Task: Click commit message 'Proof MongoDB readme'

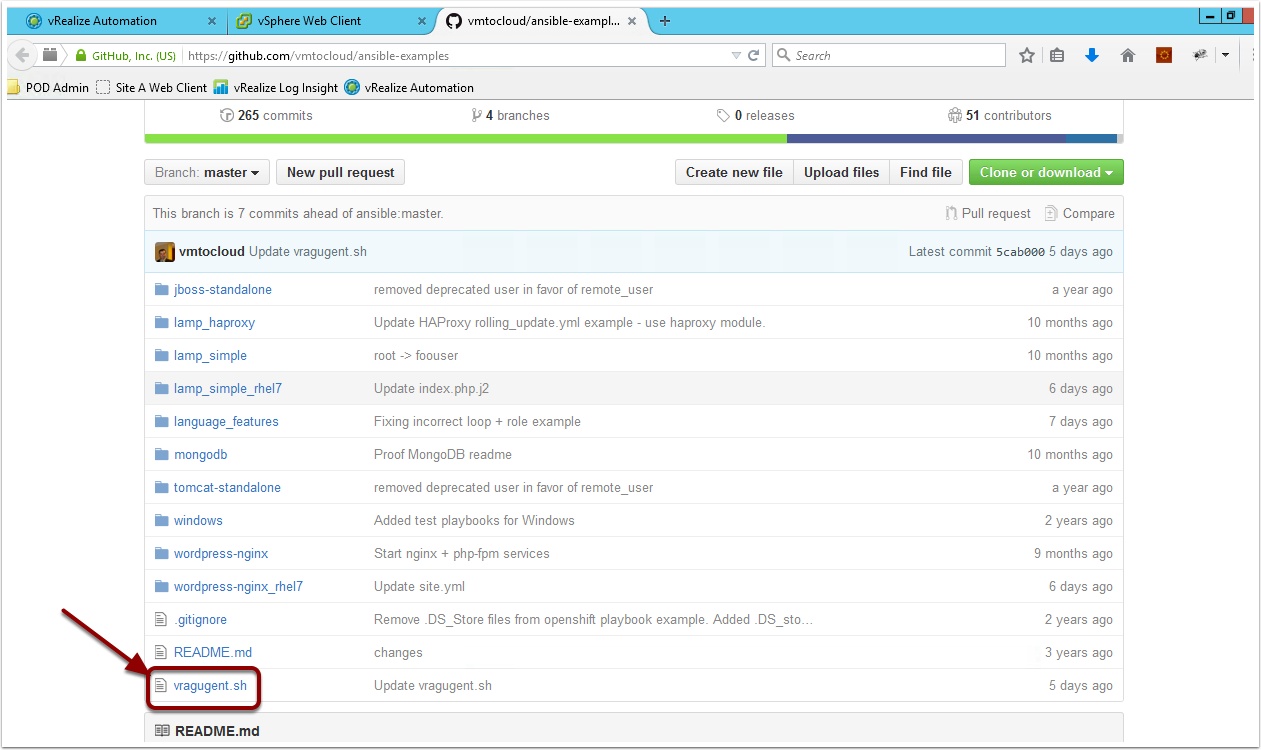Action: point(443,455)
